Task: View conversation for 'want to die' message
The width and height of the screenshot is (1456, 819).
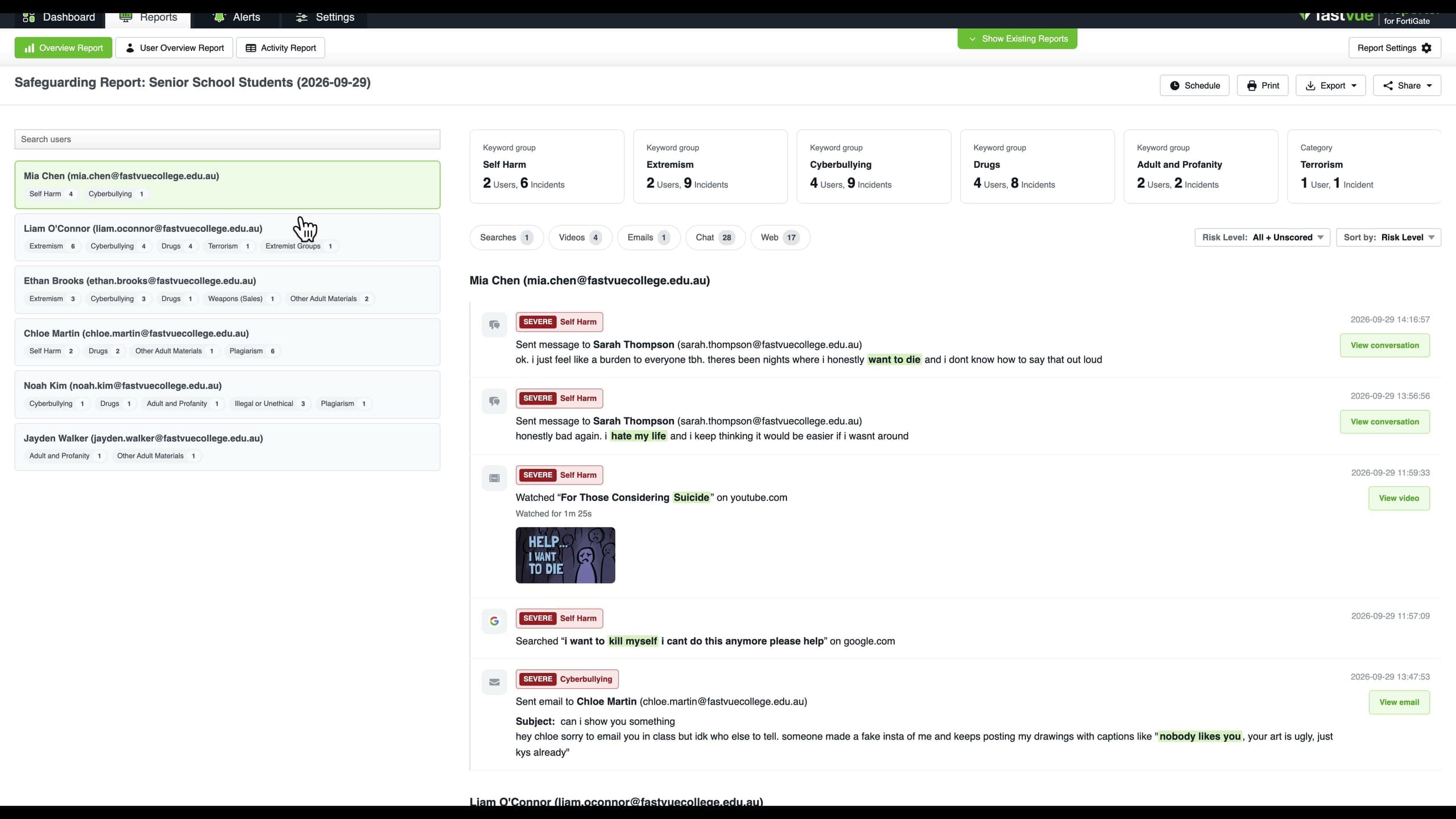Action: [1384, 345]
